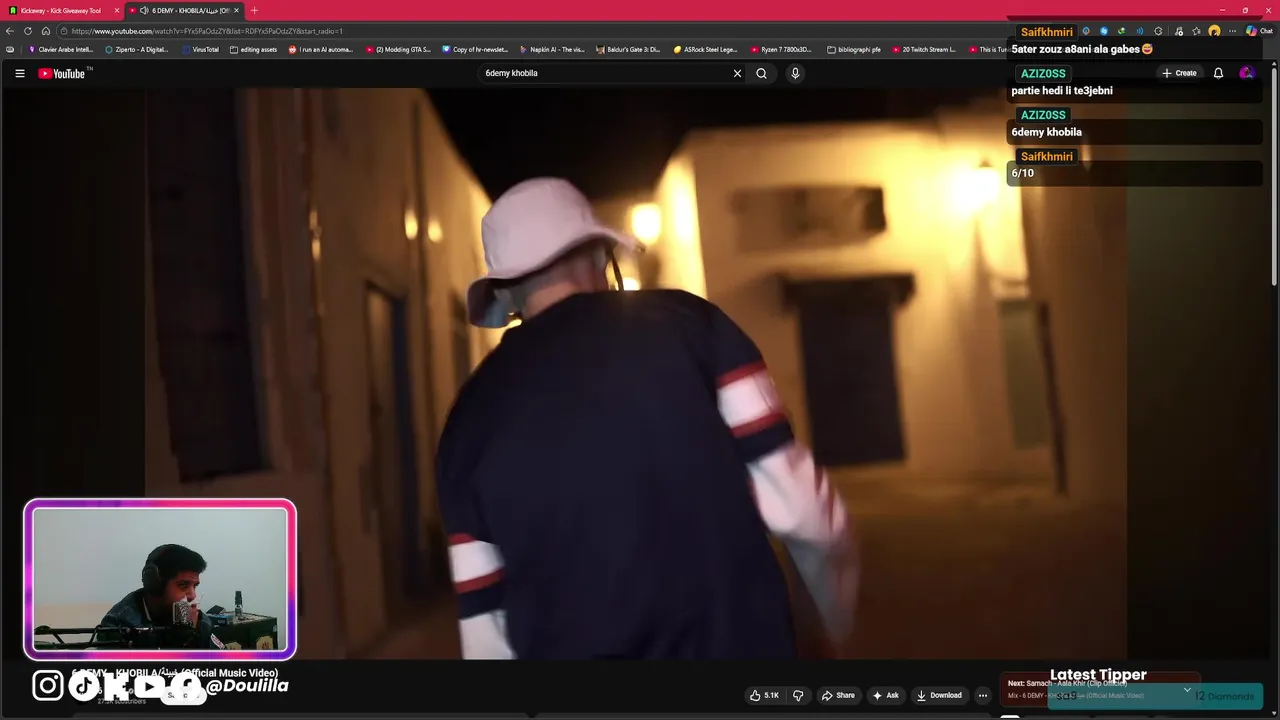
Task: Open the Chat button in browser toolbar
Action: (1259, 31)
